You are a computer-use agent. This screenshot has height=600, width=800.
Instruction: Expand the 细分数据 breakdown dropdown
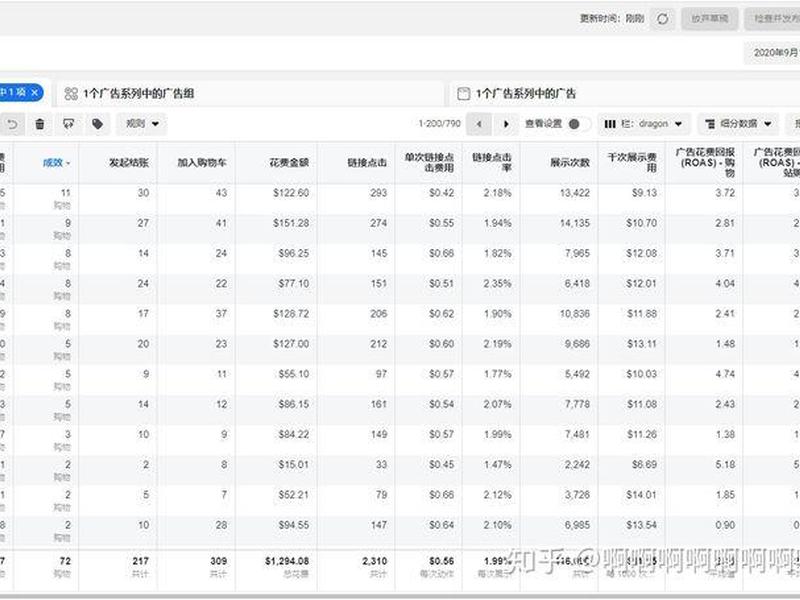point(738,124)
